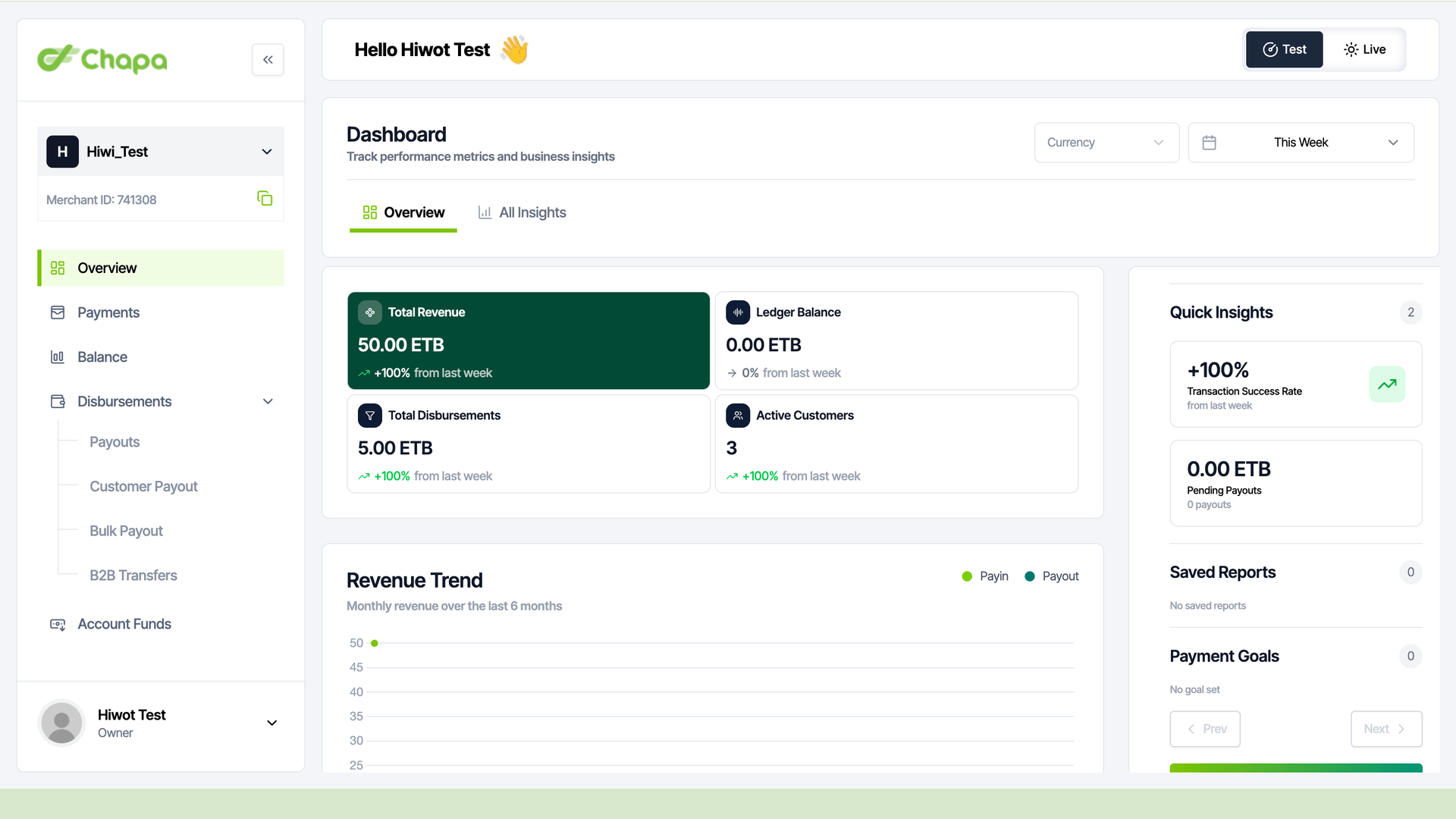Click the Quick Insights count badge 2
This screenshot has width=1456, height=819.
pyautogui.click(x=1410, y=312)
